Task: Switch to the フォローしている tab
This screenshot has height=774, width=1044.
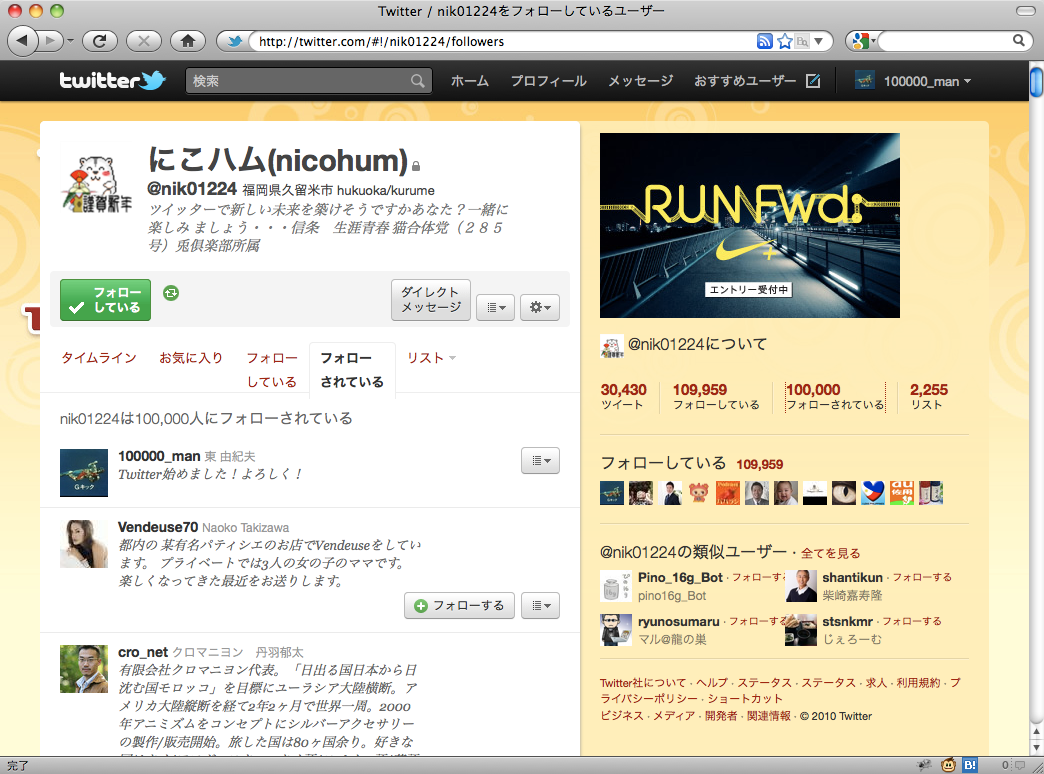Action: point(272,370)
